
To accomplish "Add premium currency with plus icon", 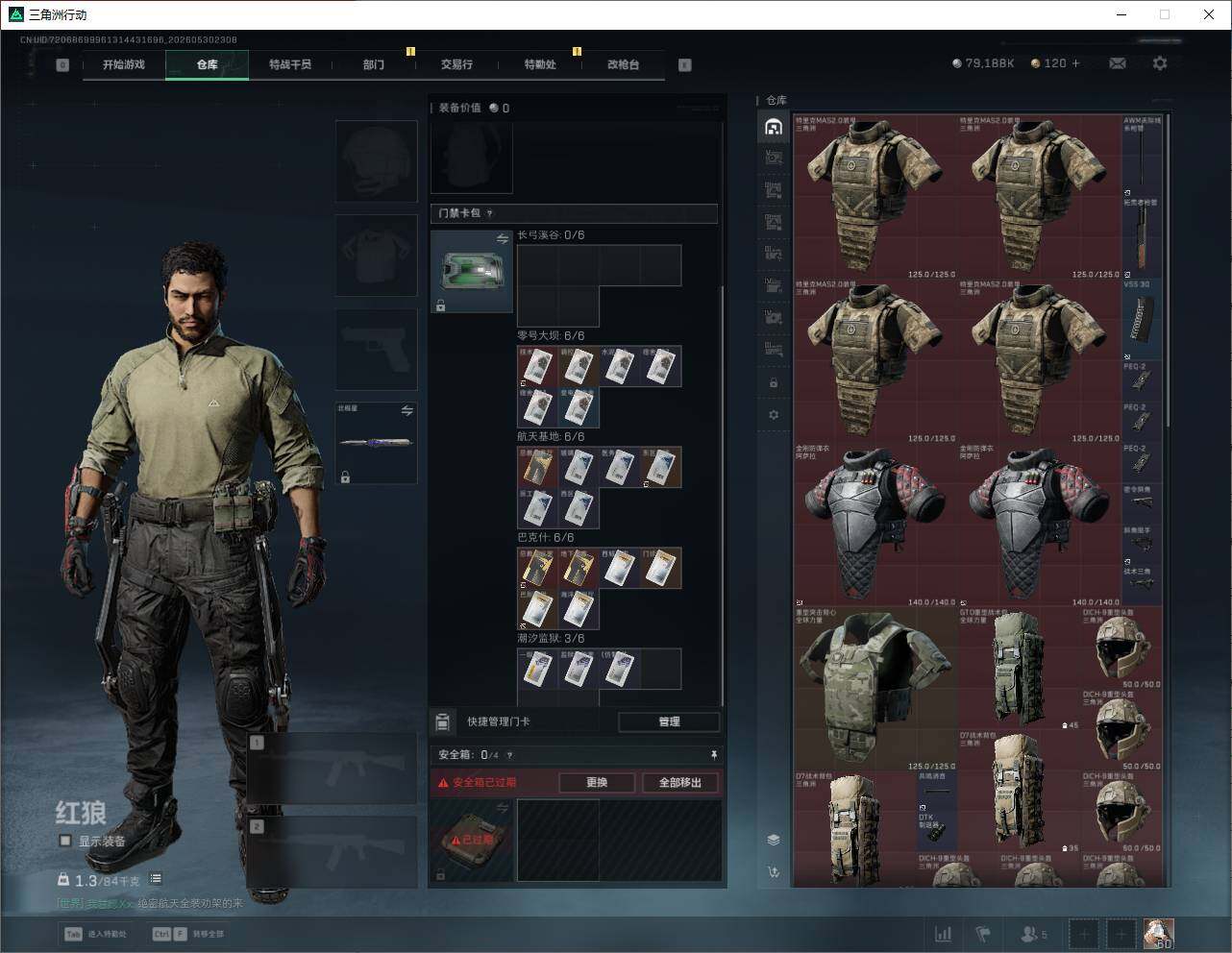I will 1075,63.
